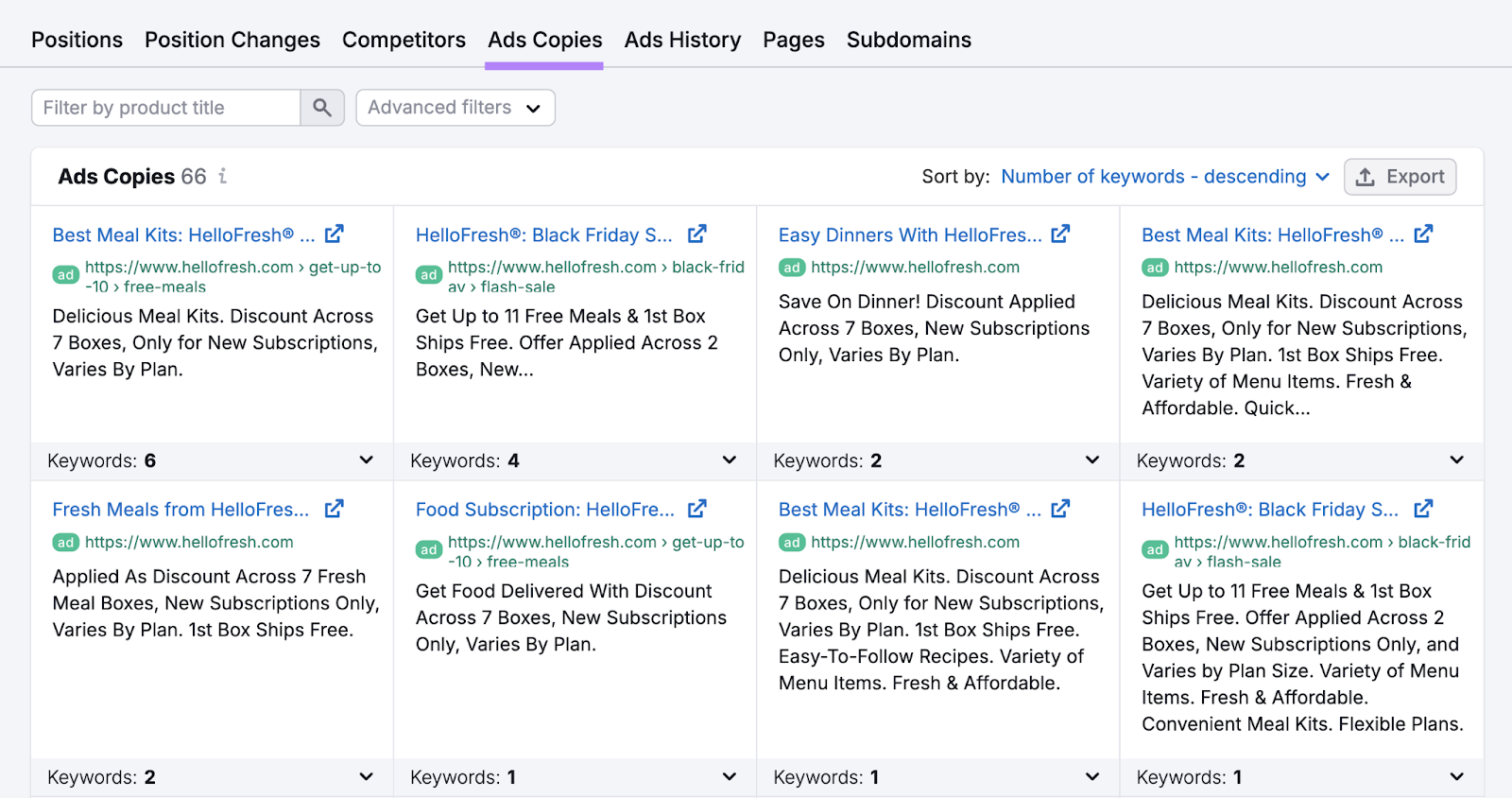Open external link for bottom-row Black Friday ad
This screenshot has width=1512, height=798.
point(1423,509)
